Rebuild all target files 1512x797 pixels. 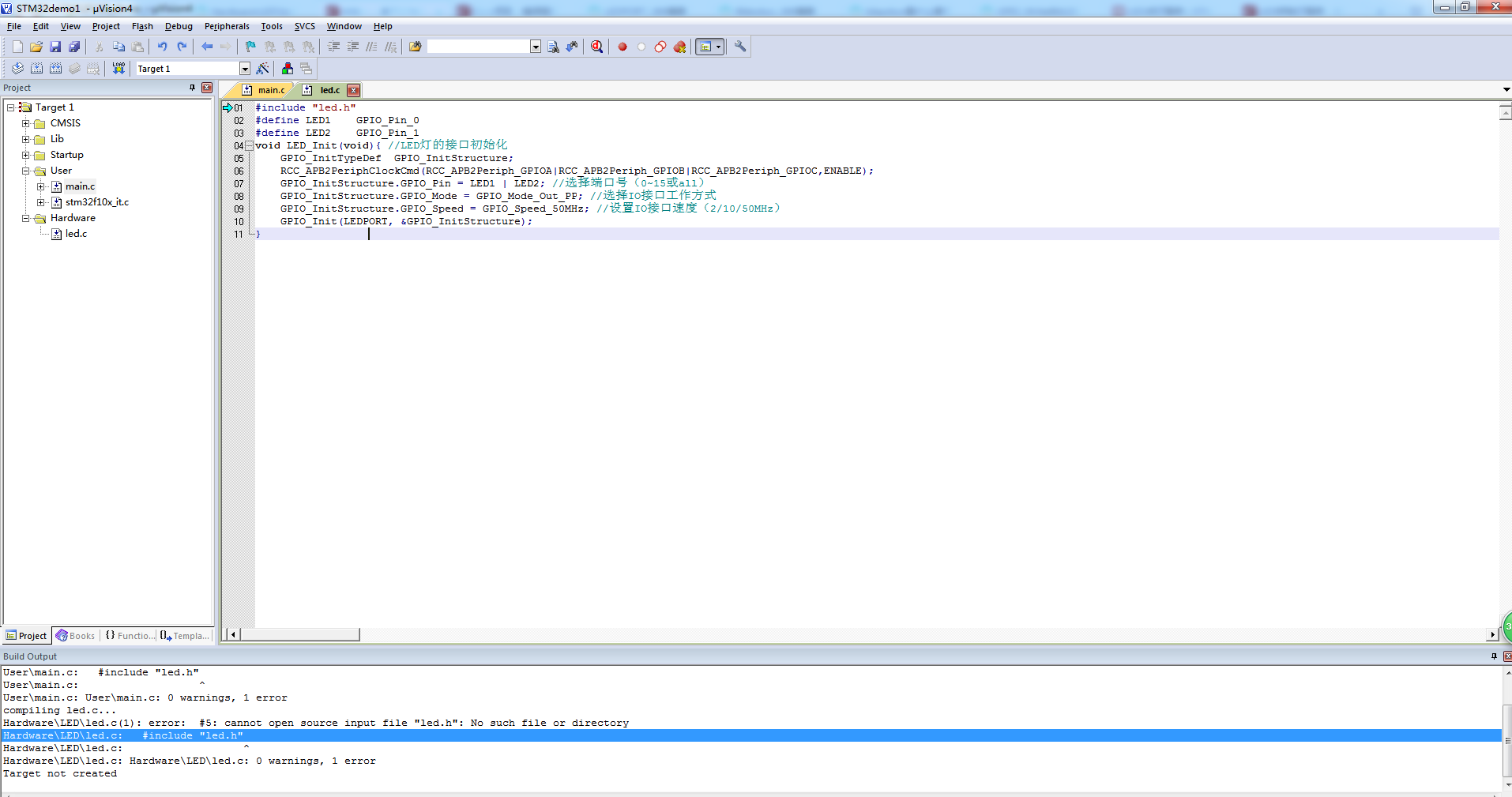[x=55, y=69]
